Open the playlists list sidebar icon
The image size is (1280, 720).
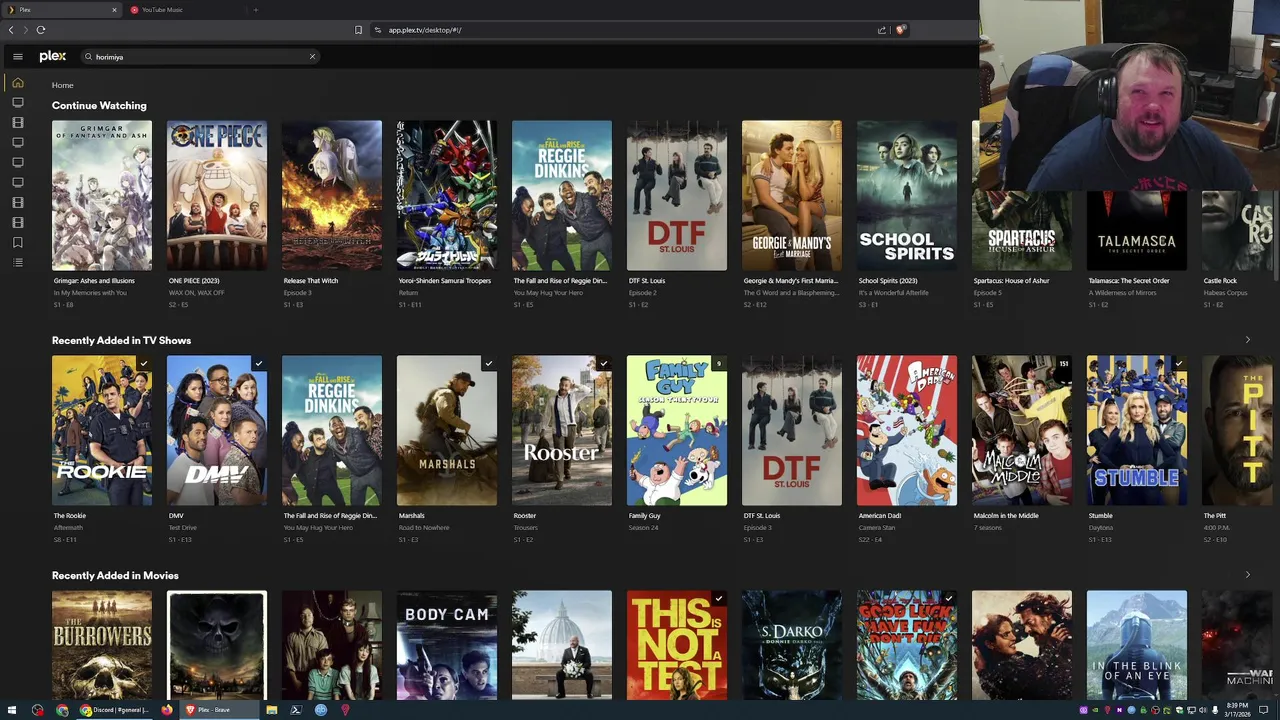click(x=17, y=262)
